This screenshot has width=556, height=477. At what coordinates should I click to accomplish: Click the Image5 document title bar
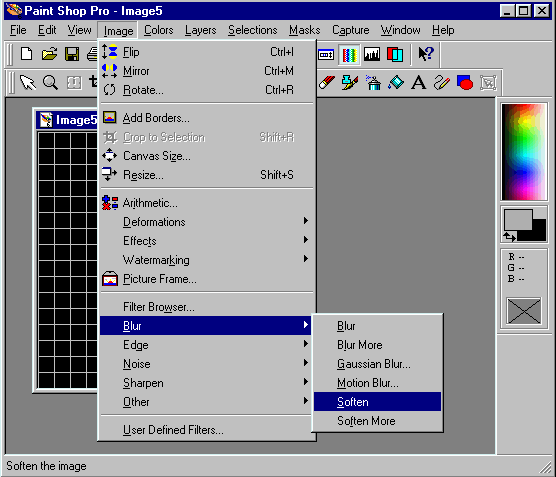pos(67,120)
